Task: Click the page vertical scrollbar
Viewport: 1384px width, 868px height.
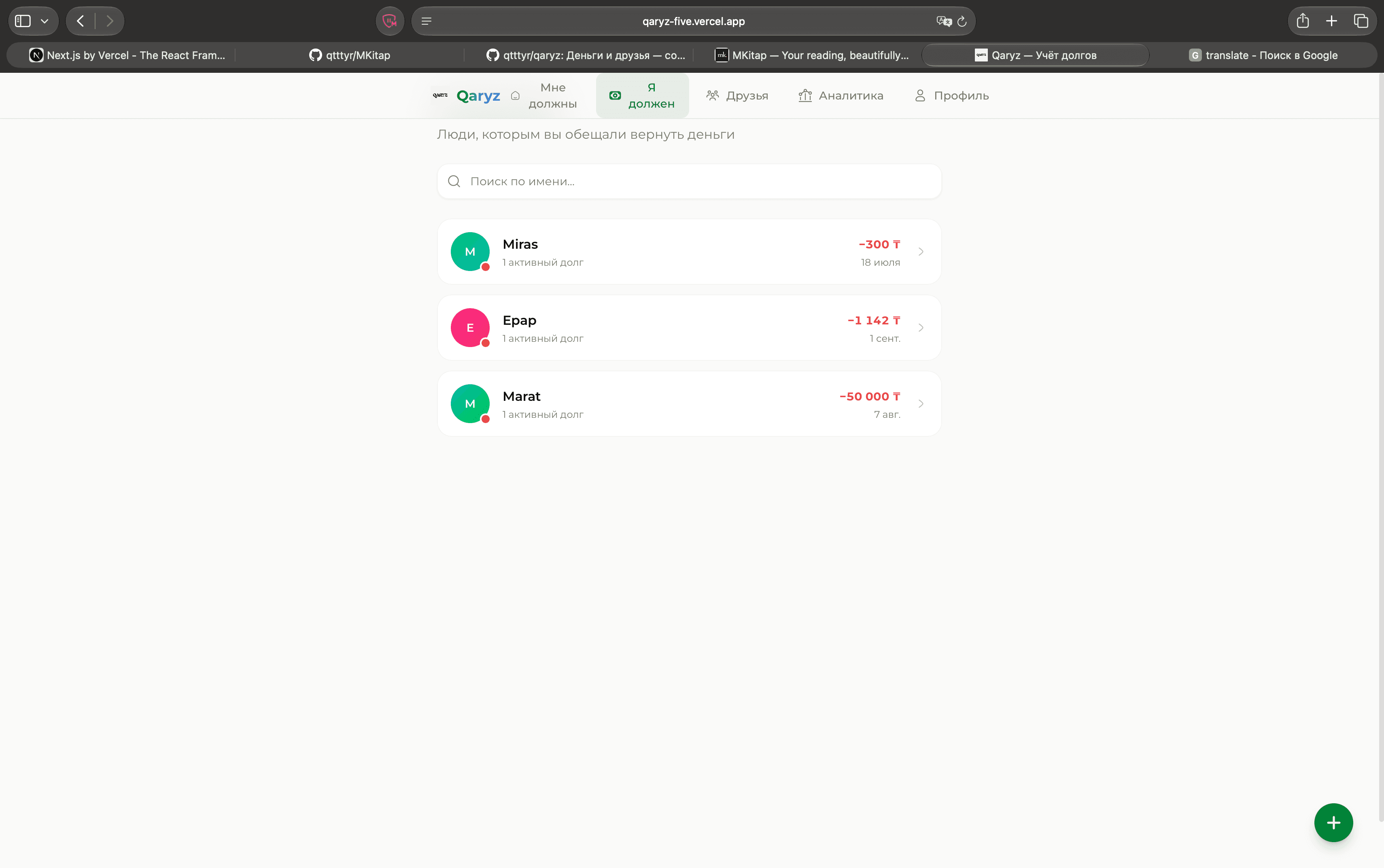Action: 1380,448
